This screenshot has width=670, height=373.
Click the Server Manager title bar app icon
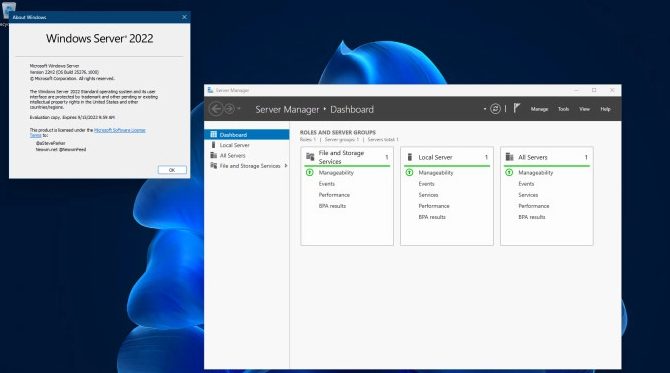coord(210,90)
